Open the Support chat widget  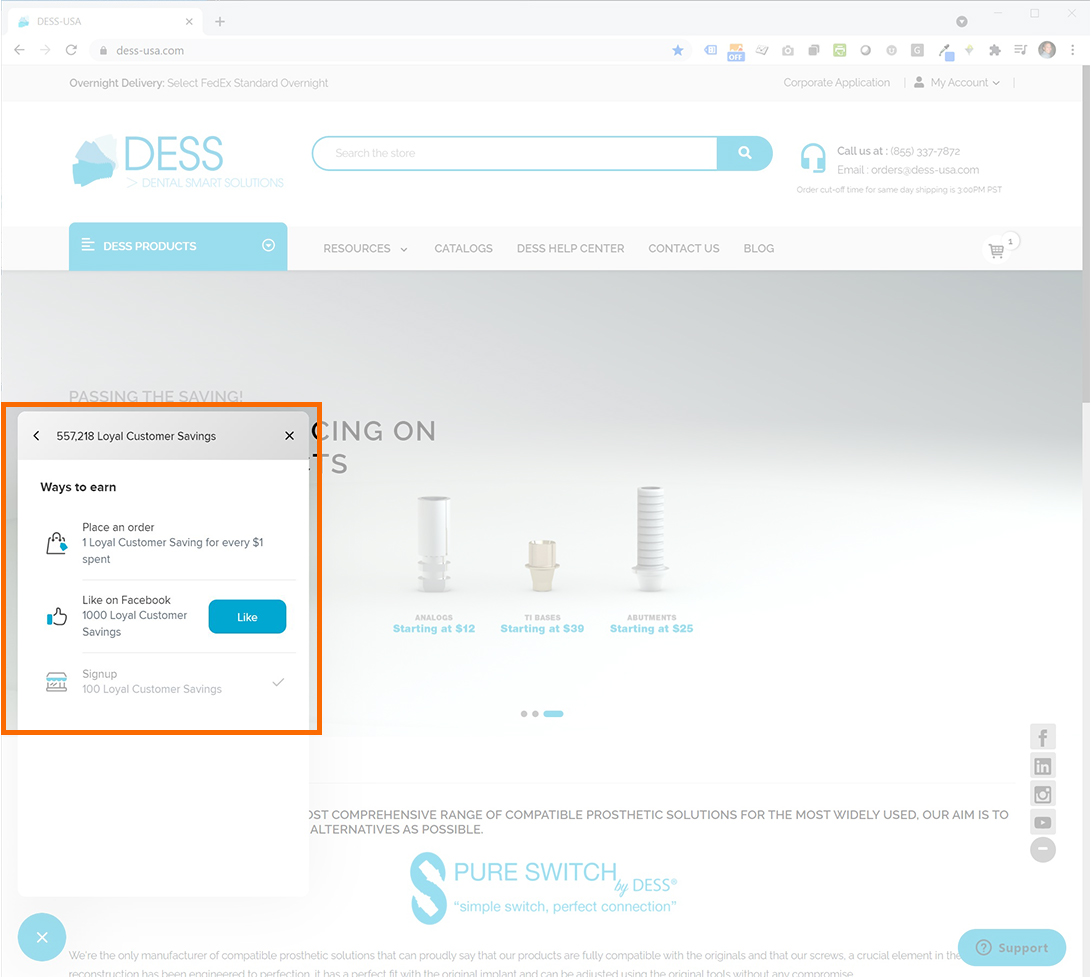[x=1012, y=947]
